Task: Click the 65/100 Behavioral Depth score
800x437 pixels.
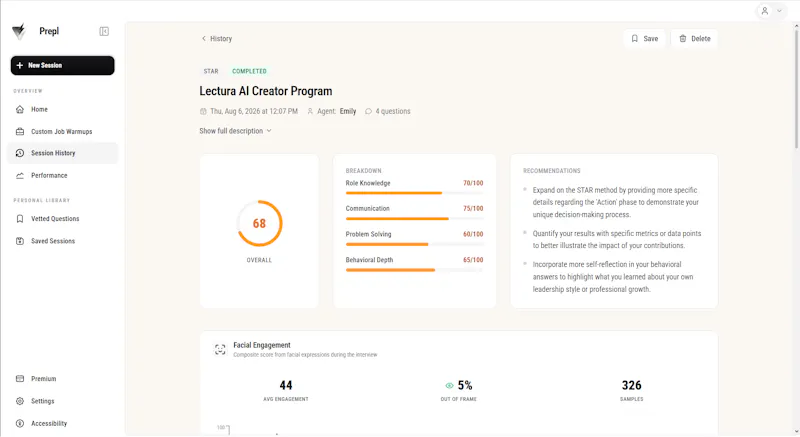Action: [x=473, y=260]
